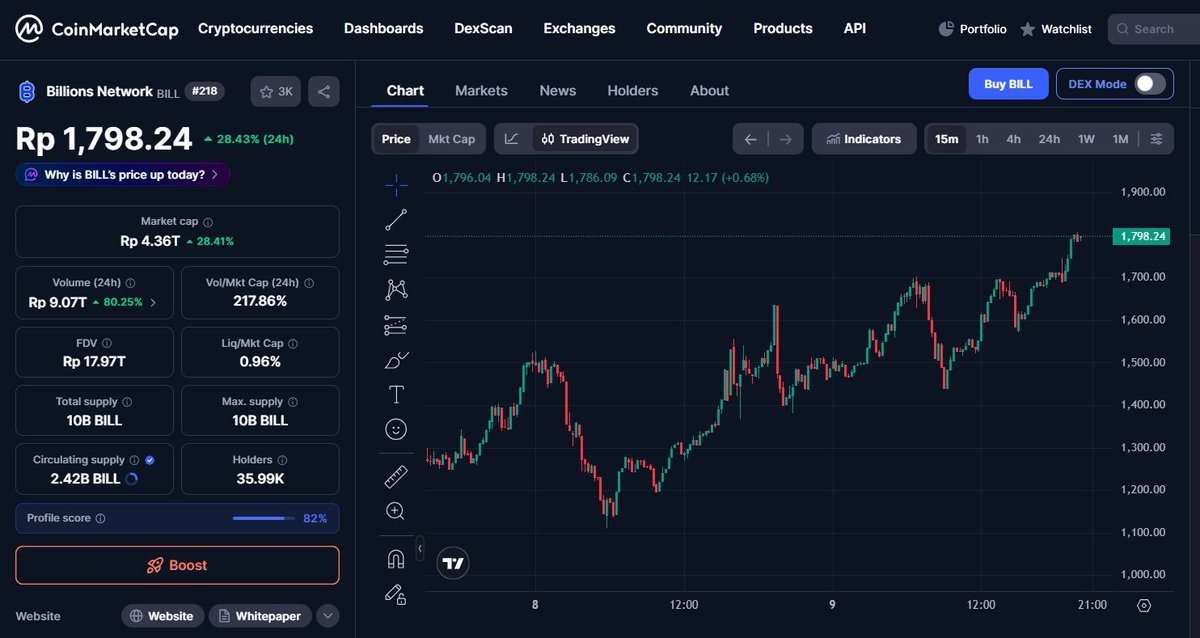Open the Exchanges menu
The height and width of the screenshot is (638, 1200).
point(579,29)
